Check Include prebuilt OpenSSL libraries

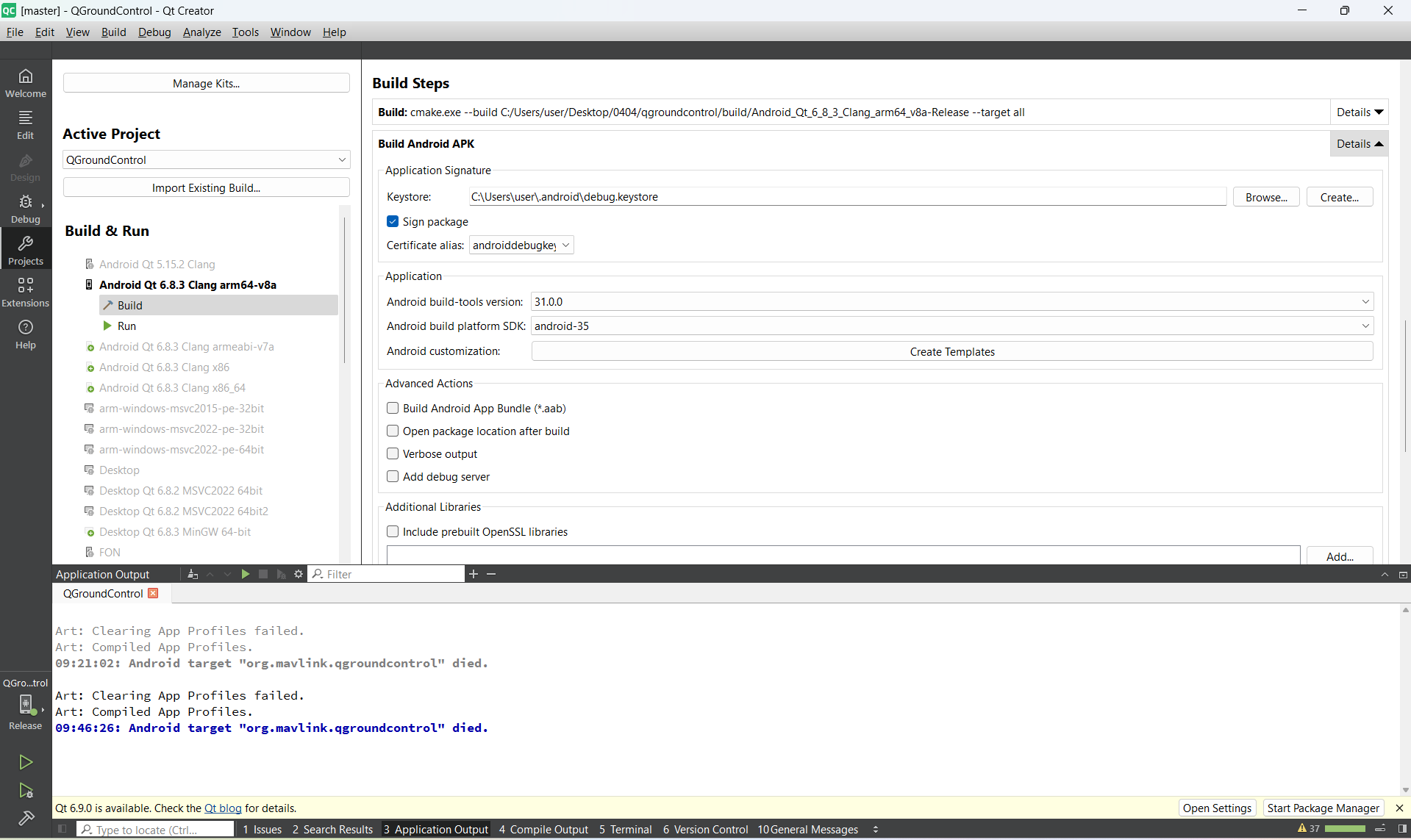(393, 531)
